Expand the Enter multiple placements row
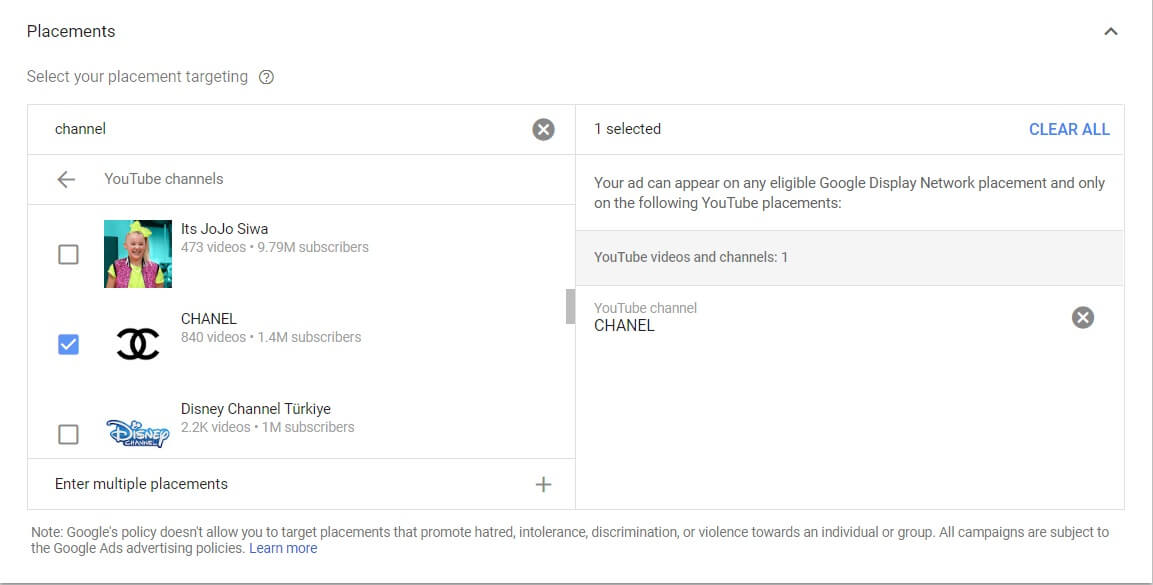This screenshot has width=1153, height=585. 301,484
